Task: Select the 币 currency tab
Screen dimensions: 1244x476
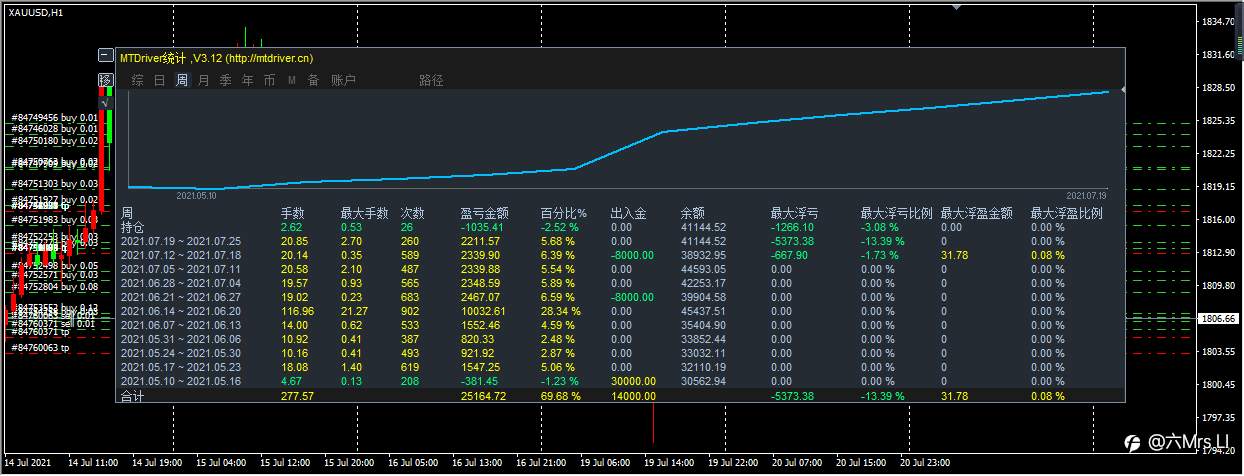Action: tap(269, 80)
